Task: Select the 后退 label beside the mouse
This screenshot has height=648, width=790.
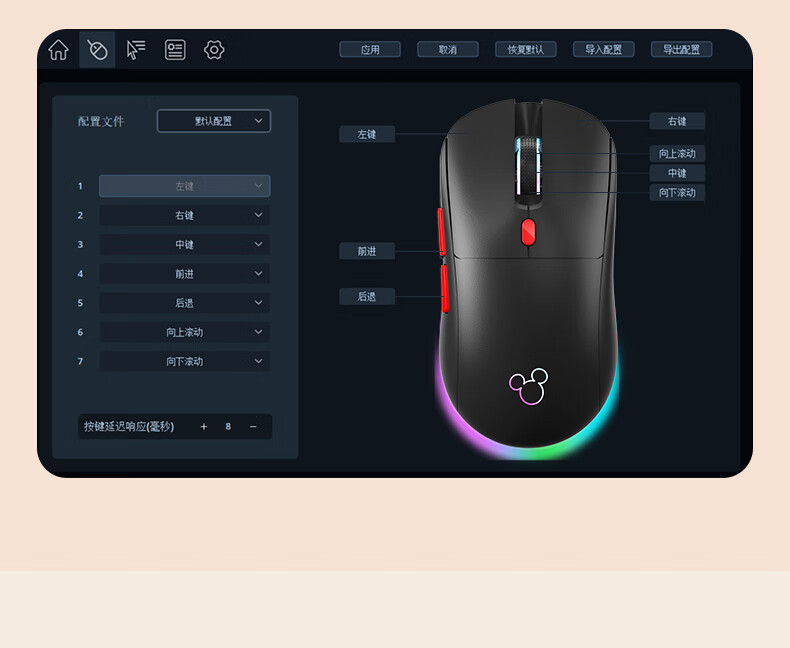Action: coord(367,296)
